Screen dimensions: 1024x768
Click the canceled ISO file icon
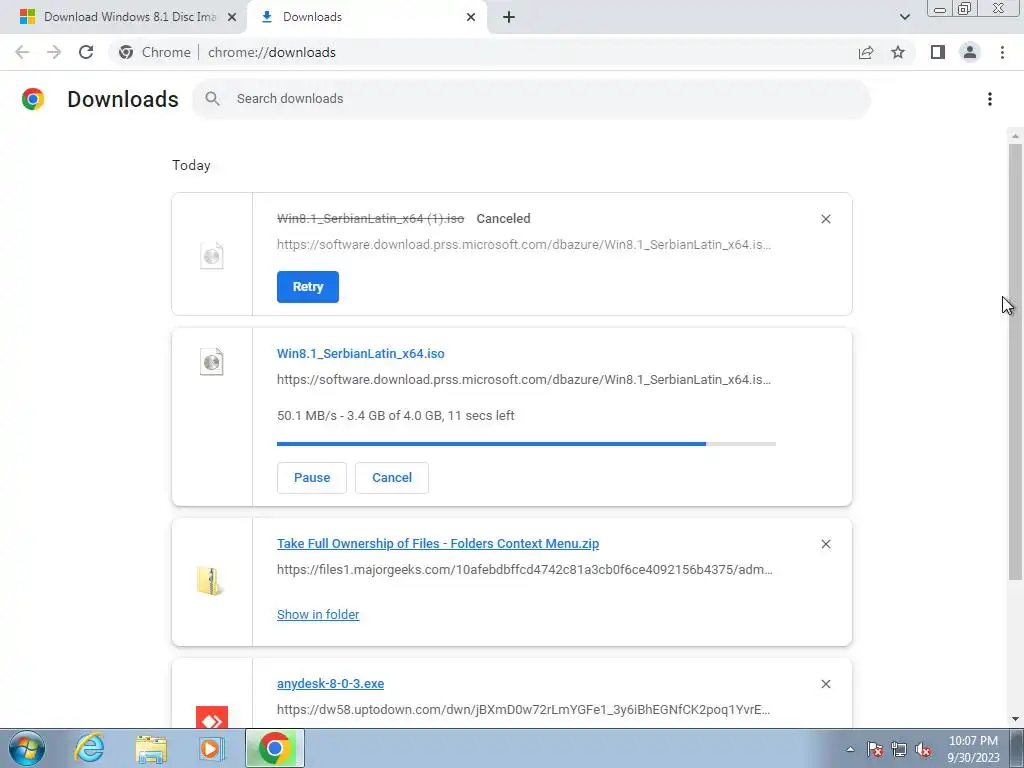(212, 255)
